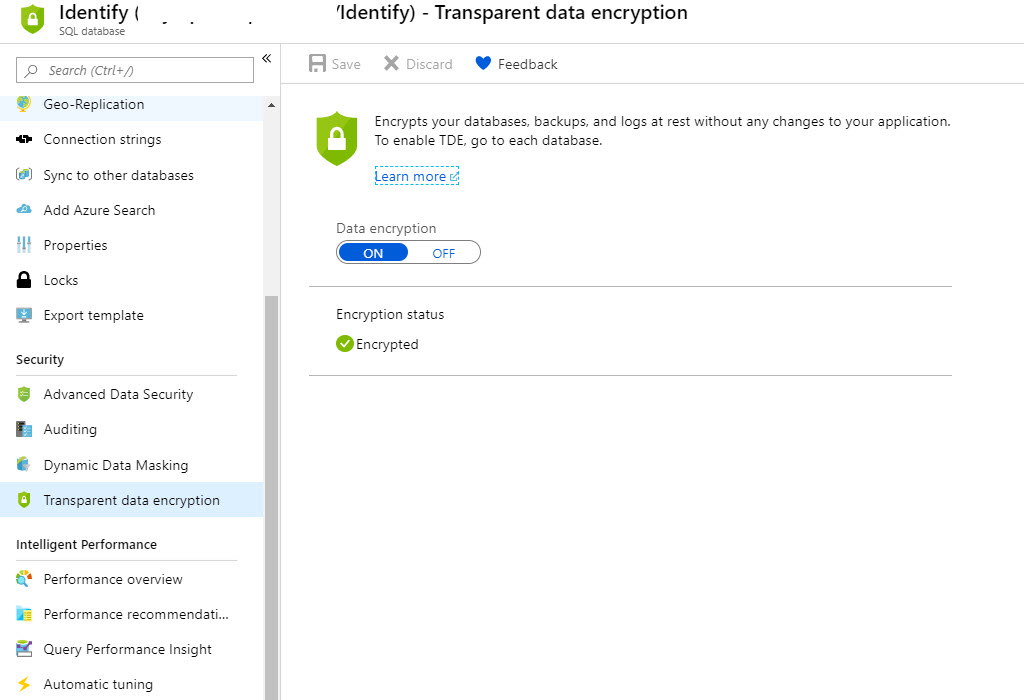This screenshot has width=1024, height=700.
Task: Click the Add Azure Search cloud icon
Action: point(24,210)
